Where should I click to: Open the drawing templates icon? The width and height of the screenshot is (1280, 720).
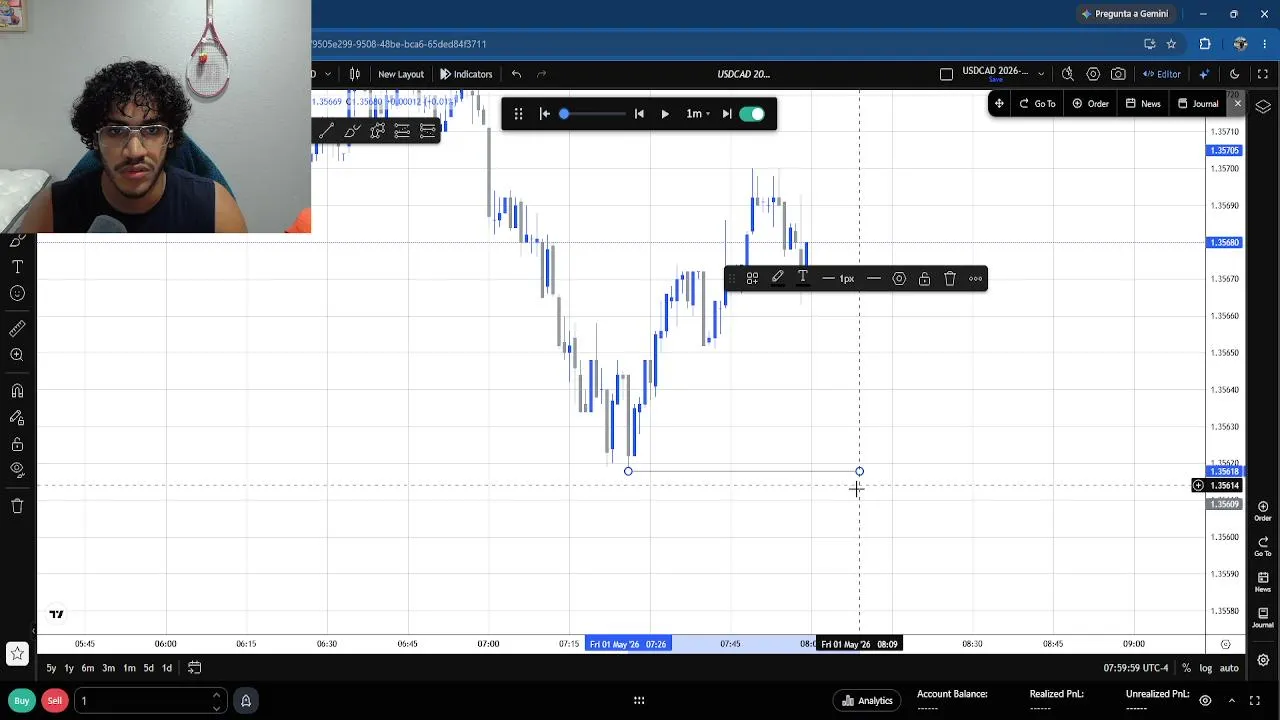(x=752, y=279)
